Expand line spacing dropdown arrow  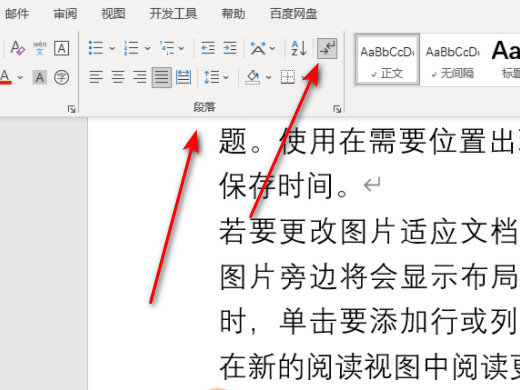(226, 78)
